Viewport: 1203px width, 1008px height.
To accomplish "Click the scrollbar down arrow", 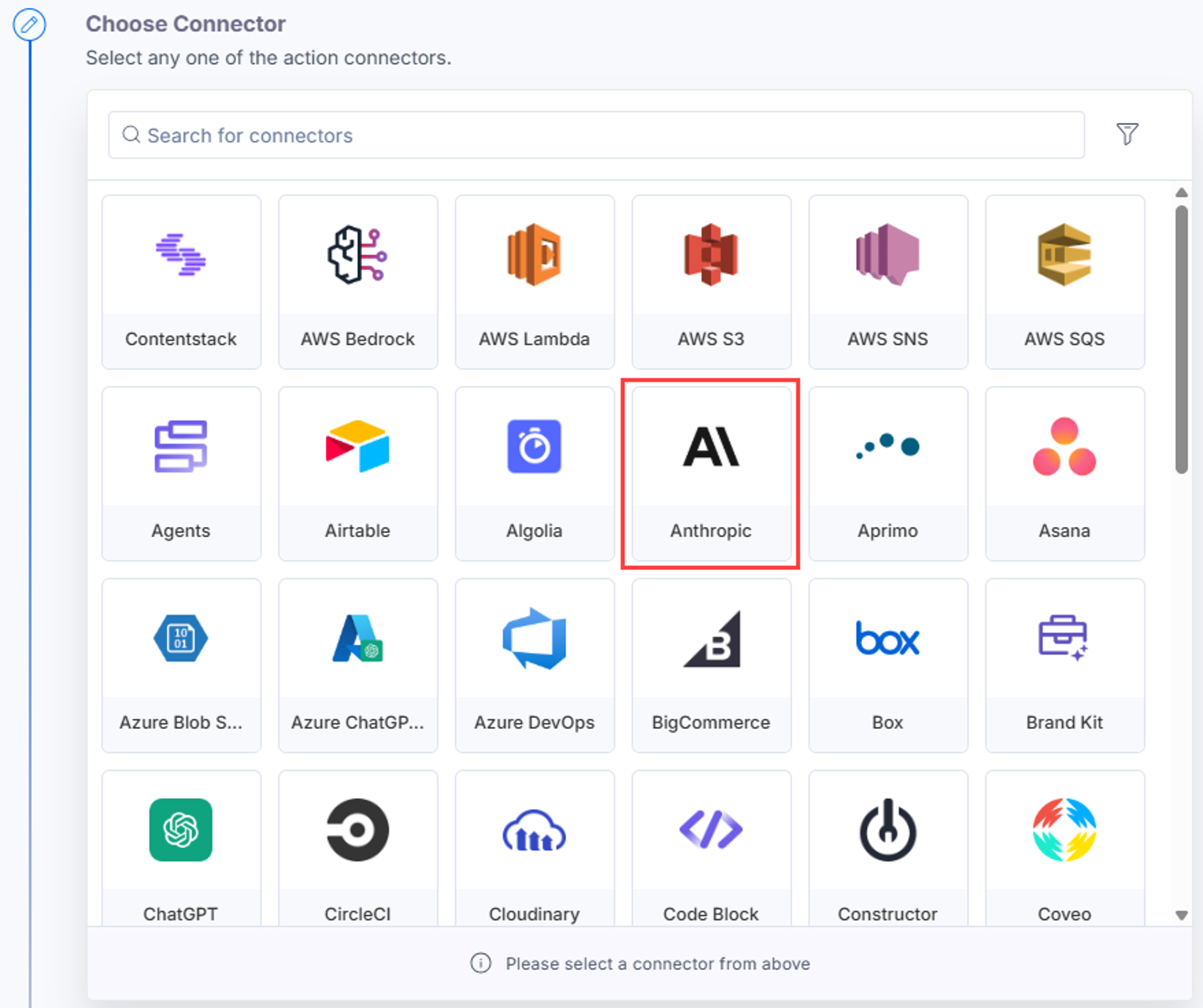I will pos(1181,915).
